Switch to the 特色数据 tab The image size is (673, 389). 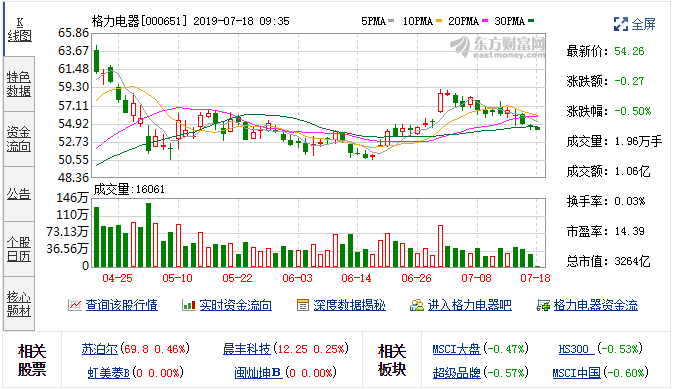click(x=19, y=84)
